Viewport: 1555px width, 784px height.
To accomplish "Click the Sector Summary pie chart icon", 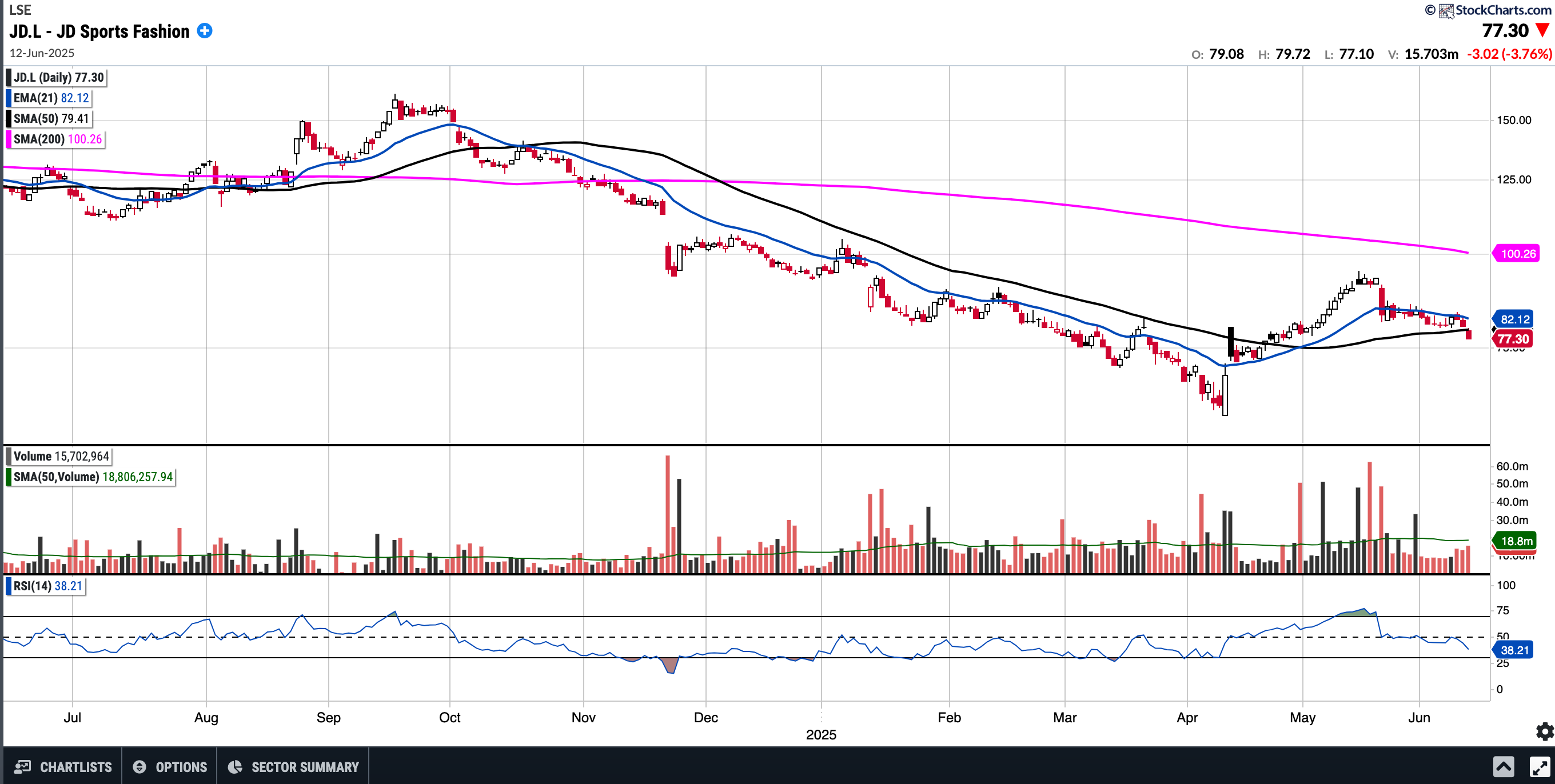I will 235,767.
